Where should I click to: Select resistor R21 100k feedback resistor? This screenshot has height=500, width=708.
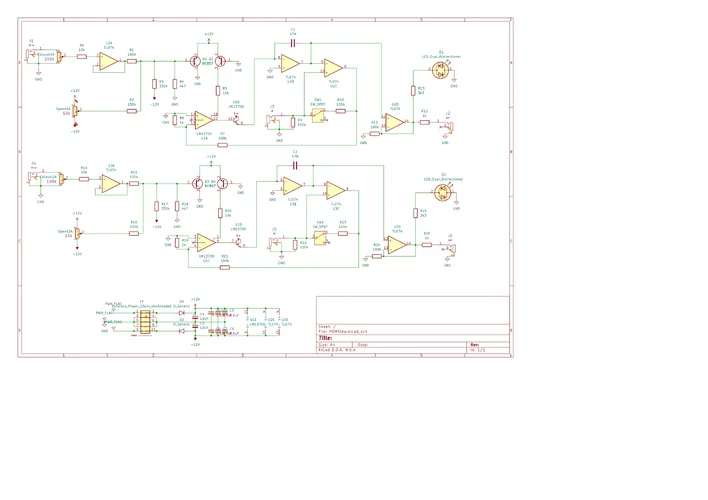(x=224, y=267)
